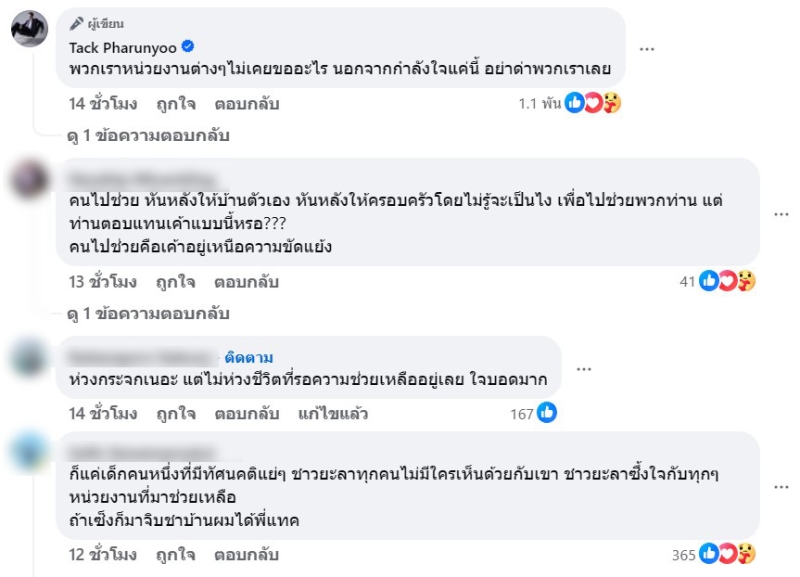Click ตอบกลับ on the 12 ชั่วโมง comment
Image resolution: width=800 pixels, height=577 pixels.
click(x=246, y=553)
